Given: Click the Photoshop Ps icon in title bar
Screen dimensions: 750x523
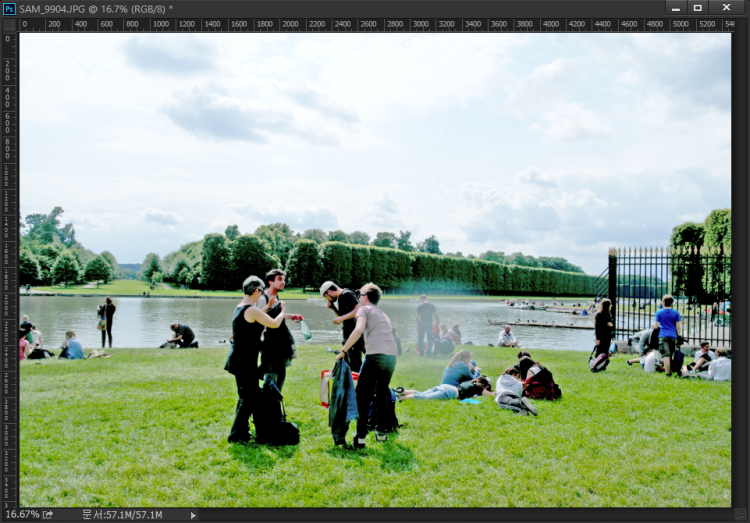Looking at the screenshot, I should click(9, 8).
